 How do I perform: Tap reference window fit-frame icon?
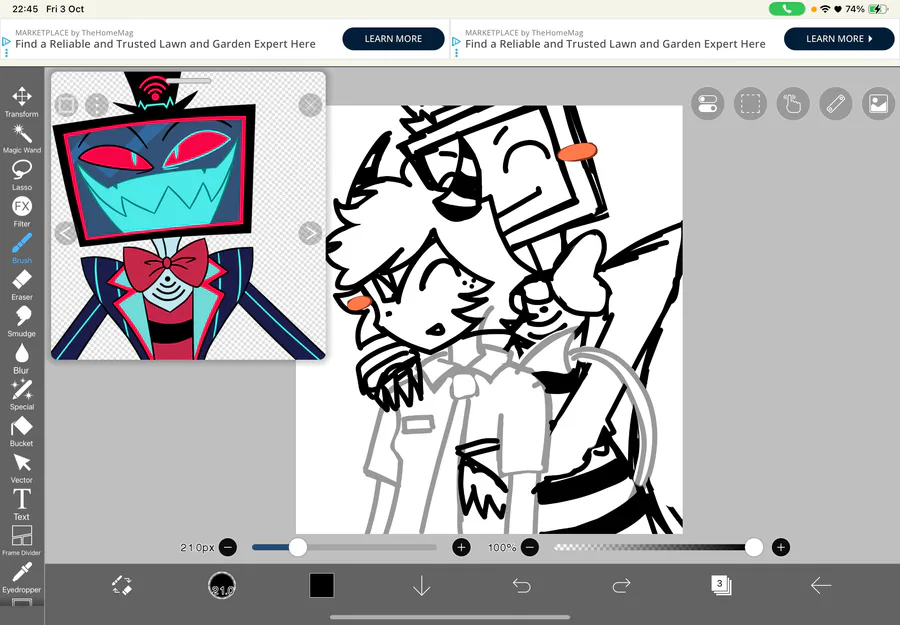67,105
